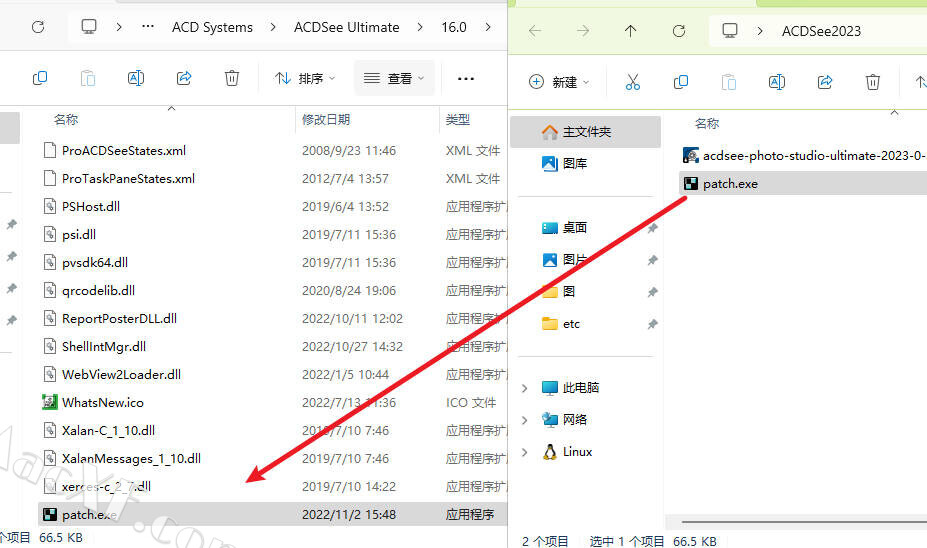
Task: Open the 排序 sort dropdown
Action: (305, 78)
